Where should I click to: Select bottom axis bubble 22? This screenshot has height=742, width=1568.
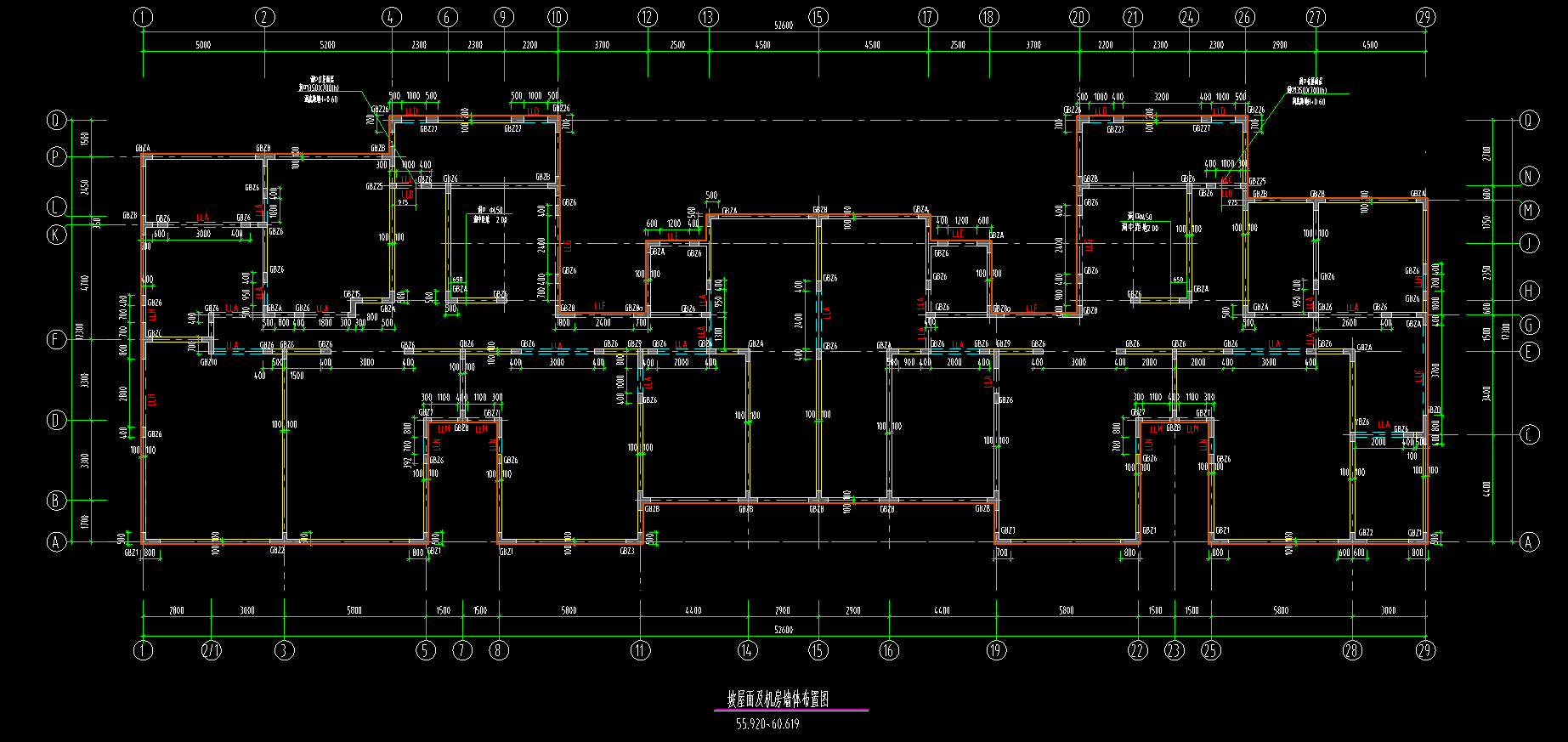pos(1137,651)
